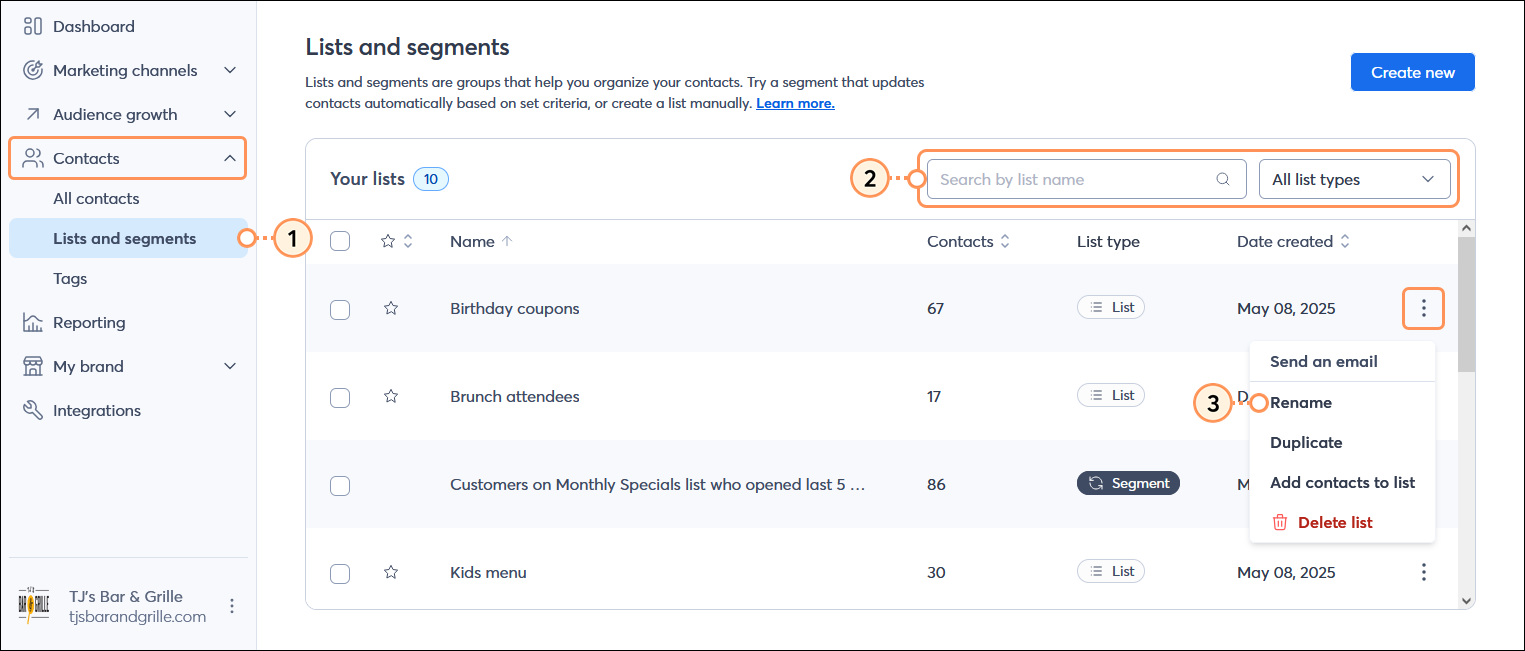Follow the Learn more link
The width and height of the screenshot is (1525, 651).
coord(795,103)
